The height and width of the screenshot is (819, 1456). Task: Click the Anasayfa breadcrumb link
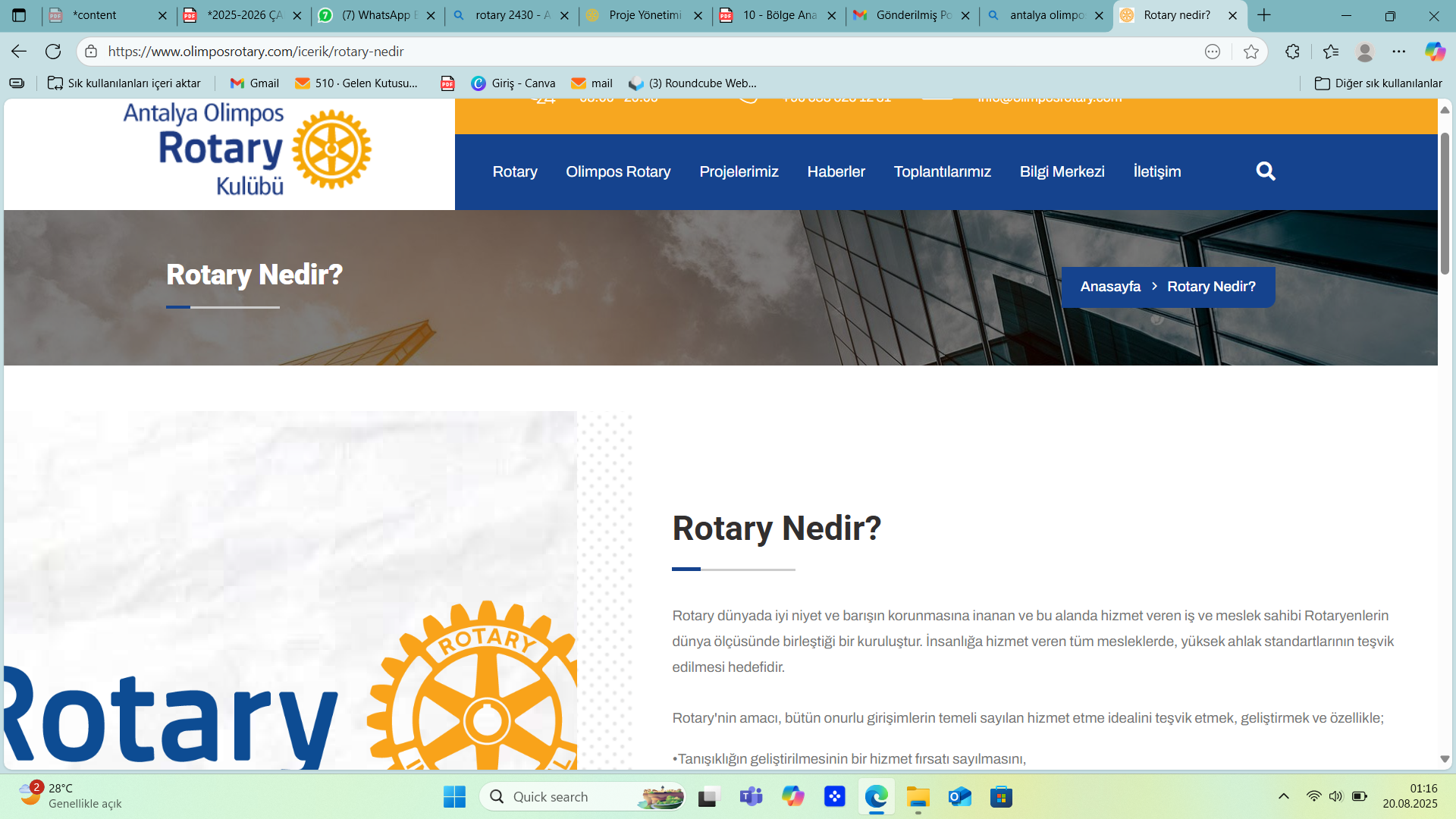click(x=1110, y=287)
